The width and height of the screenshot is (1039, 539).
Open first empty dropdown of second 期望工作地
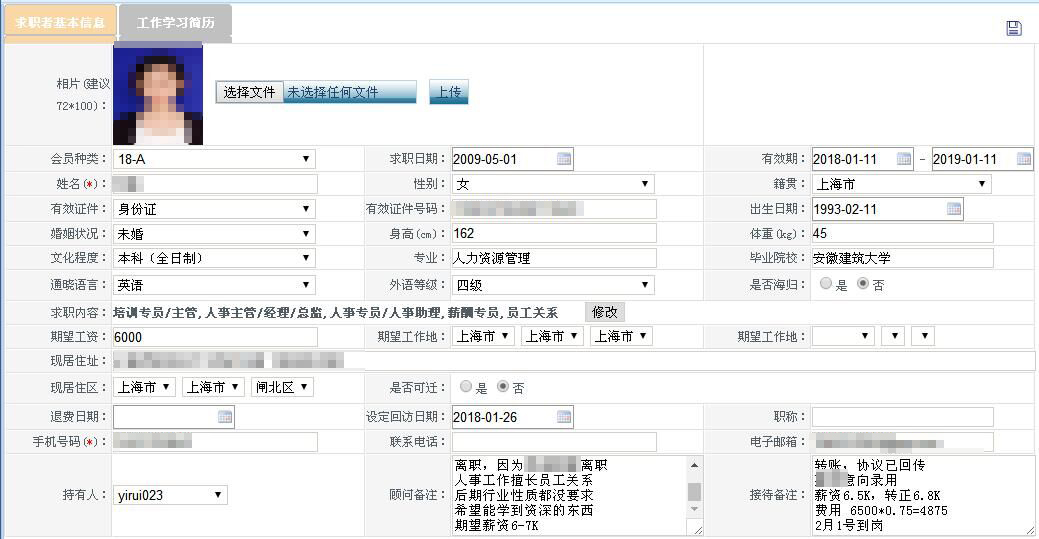[844, 336]
